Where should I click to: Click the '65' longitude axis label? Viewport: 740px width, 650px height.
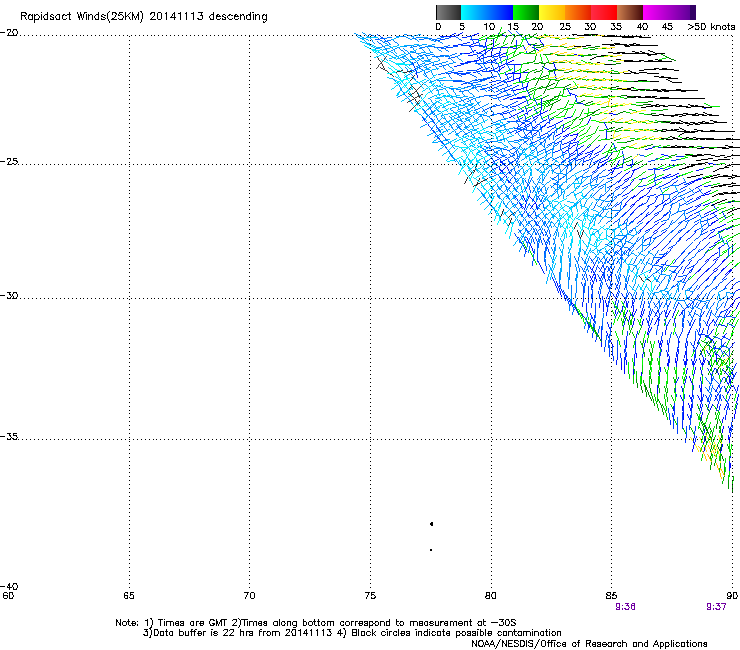coord(129,596)
